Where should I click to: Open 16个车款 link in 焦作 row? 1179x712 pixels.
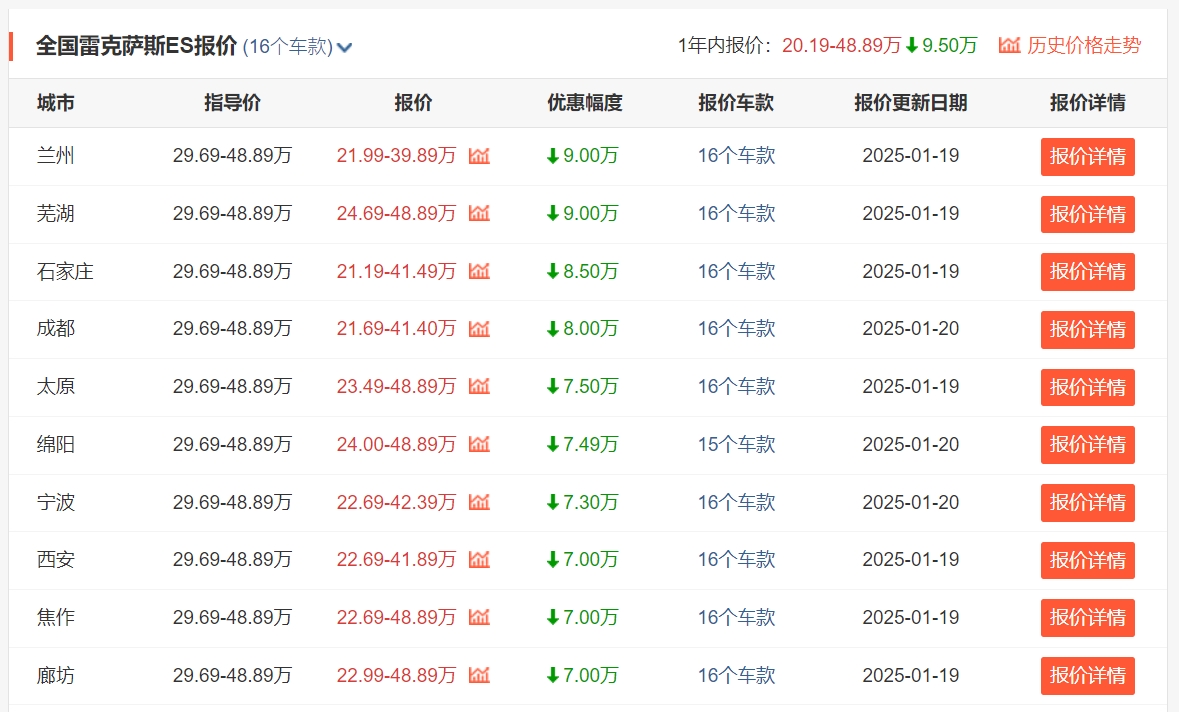tap(736, 617)
